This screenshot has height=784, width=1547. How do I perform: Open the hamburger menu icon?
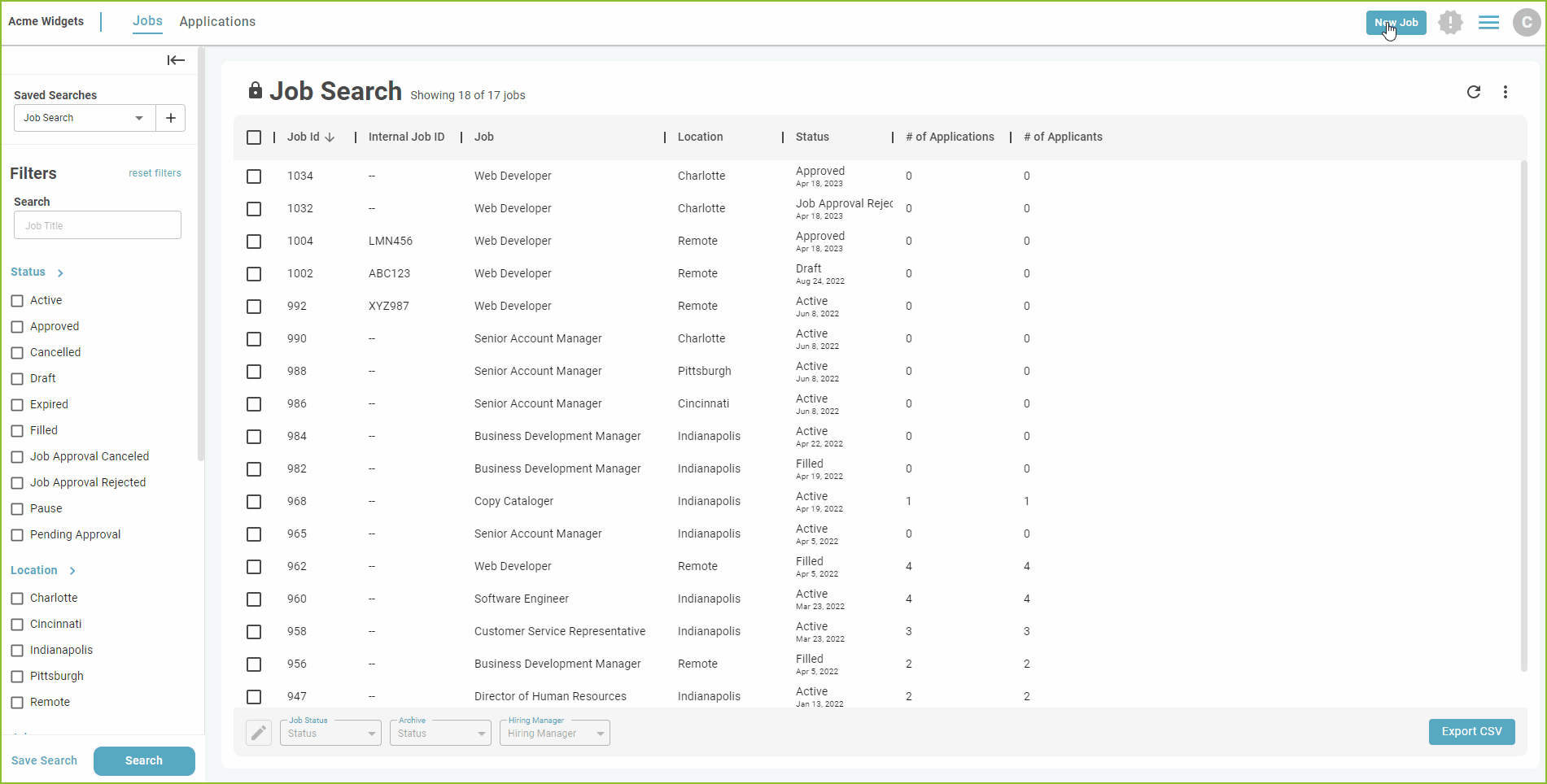click(x=1488, y=23)
